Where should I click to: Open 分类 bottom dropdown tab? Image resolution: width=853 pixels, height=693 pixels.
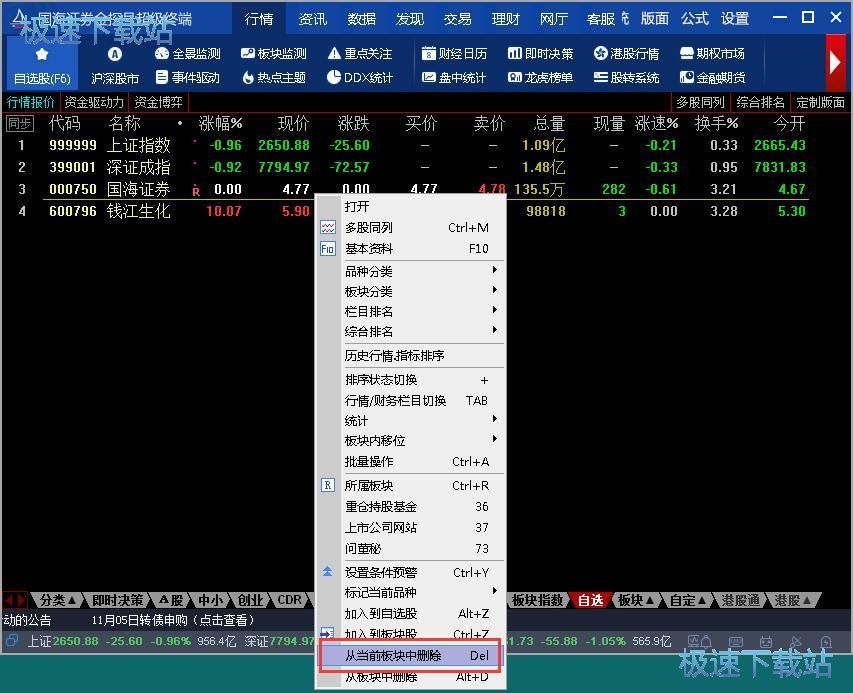pos(58,600)
